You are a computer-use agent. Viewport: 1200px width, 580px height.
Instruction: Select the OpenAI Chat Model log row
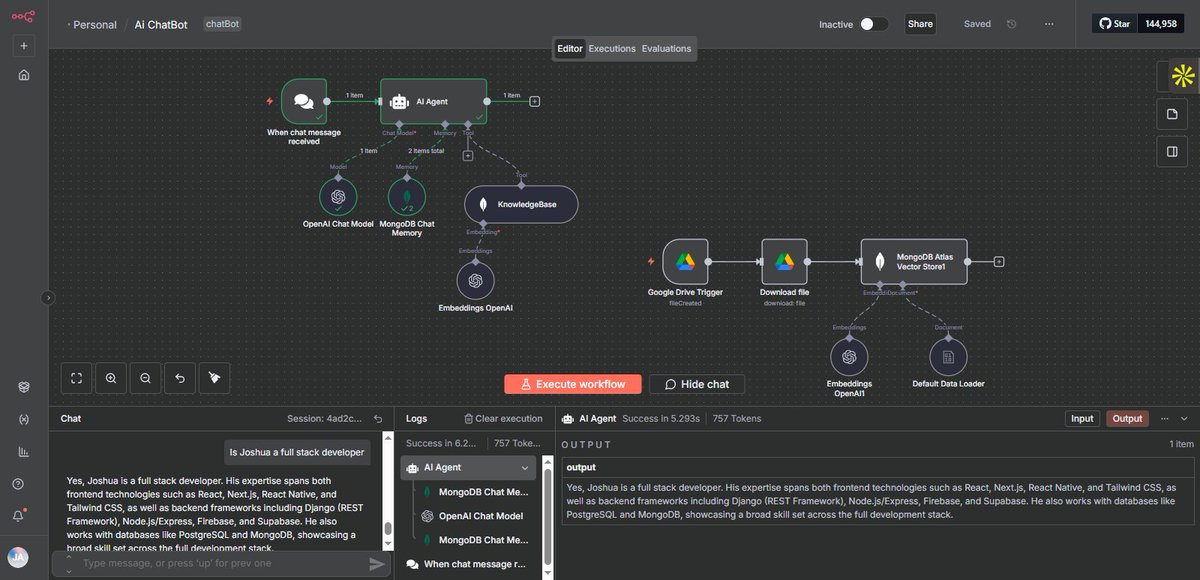pos(475,516)
